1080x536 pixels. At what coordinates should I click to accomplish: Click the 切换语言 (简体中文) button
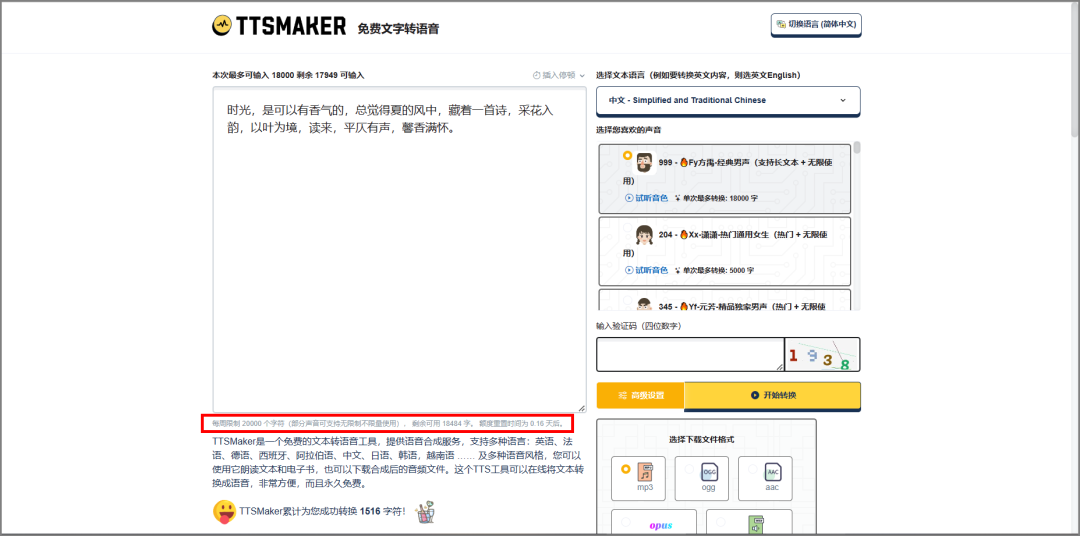coord(816,24)
